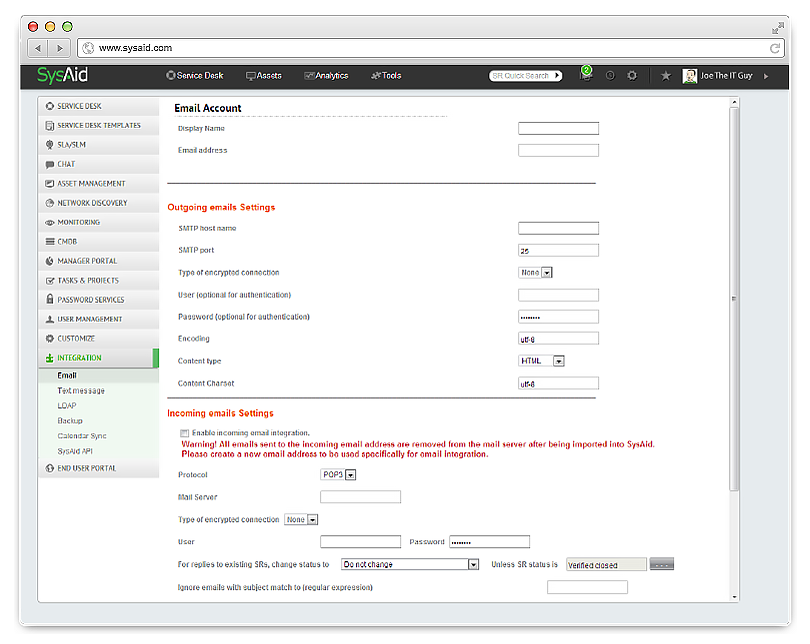Open the Content type HTML dropdown

point(541,360)
